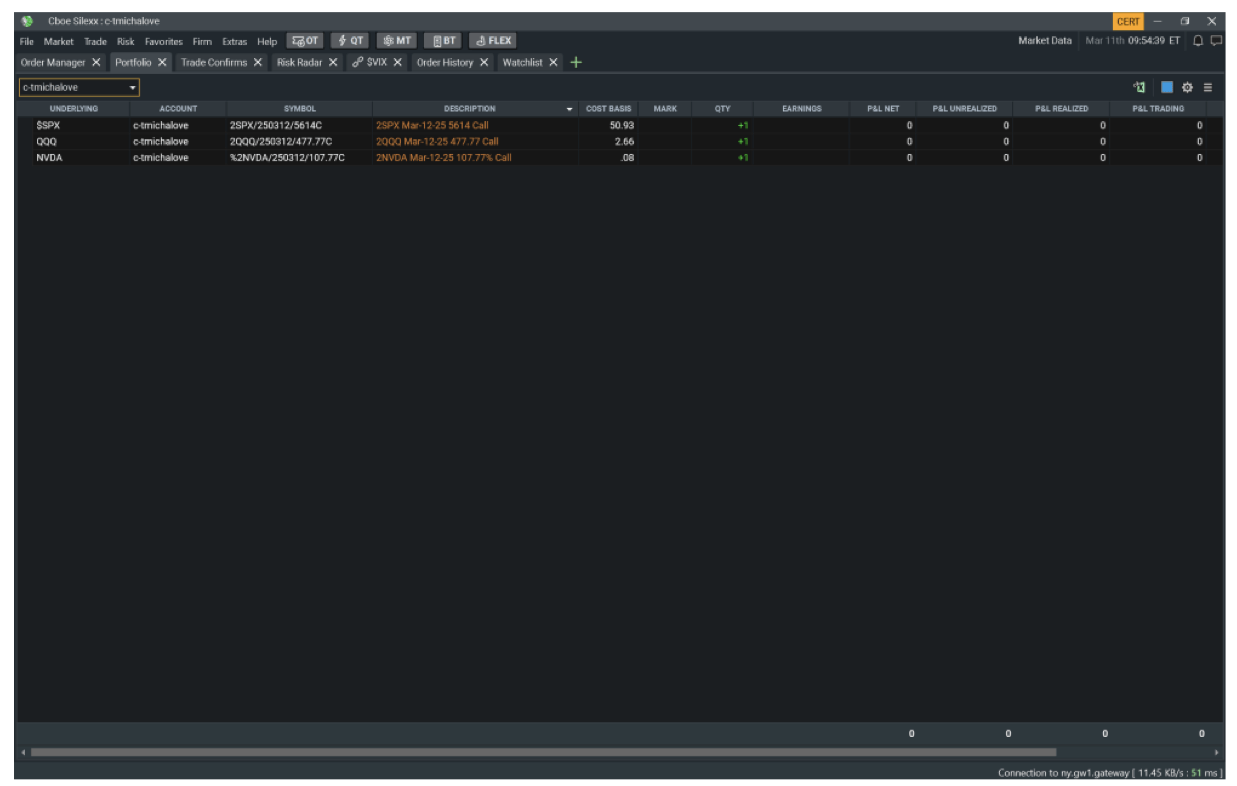Image resolution: width=1237 pixels, height=786 pixels.
Task: Open the c-tmichalove account dropdown
Action: 79,88
